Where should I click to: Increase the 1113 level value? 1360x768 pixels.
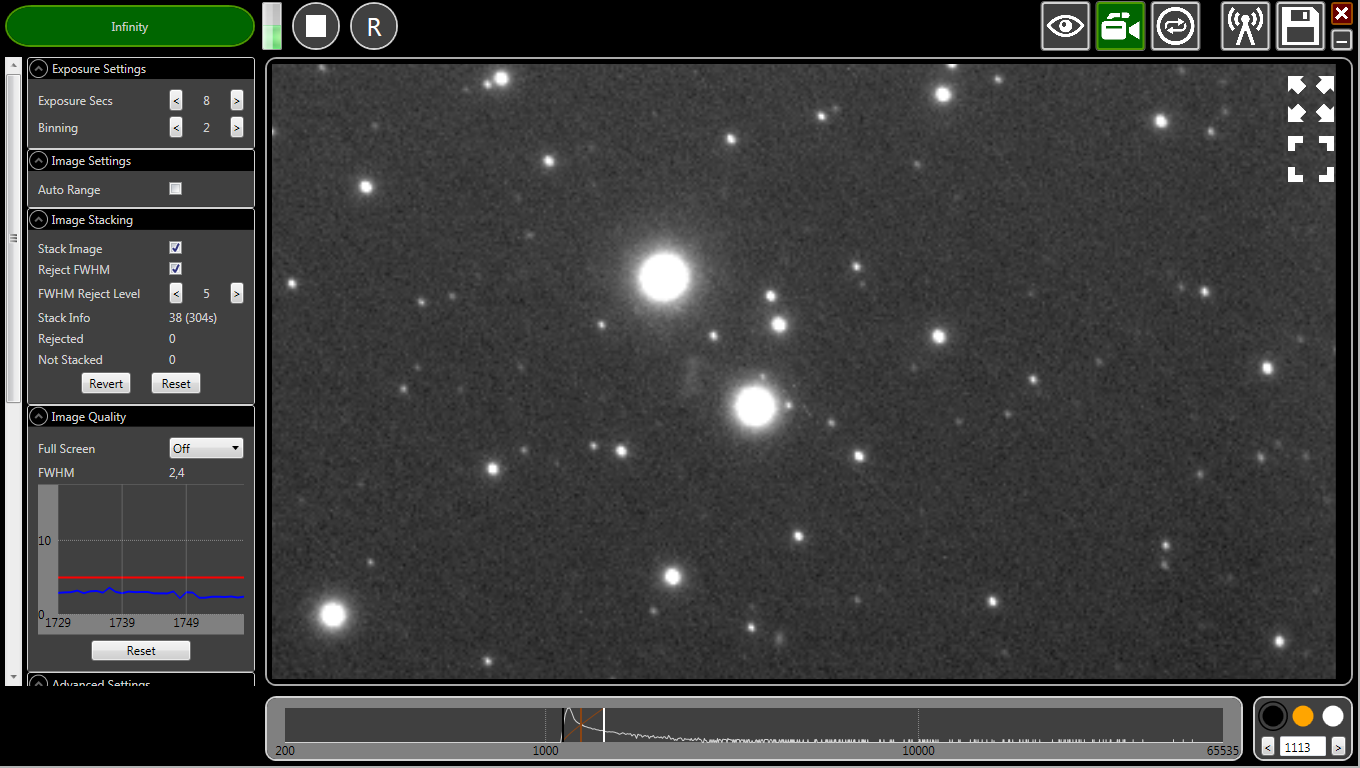tap(1339, 746)
